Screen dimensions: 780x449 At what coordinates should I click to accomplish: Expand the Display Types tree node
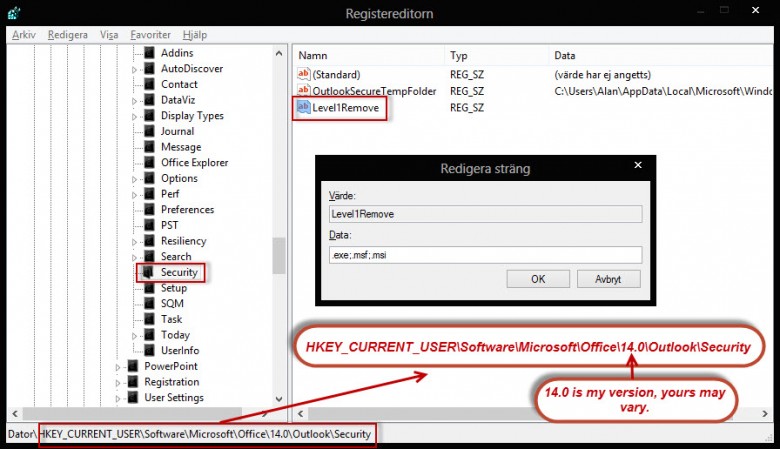pyautogui.click(x=134, y=116)
